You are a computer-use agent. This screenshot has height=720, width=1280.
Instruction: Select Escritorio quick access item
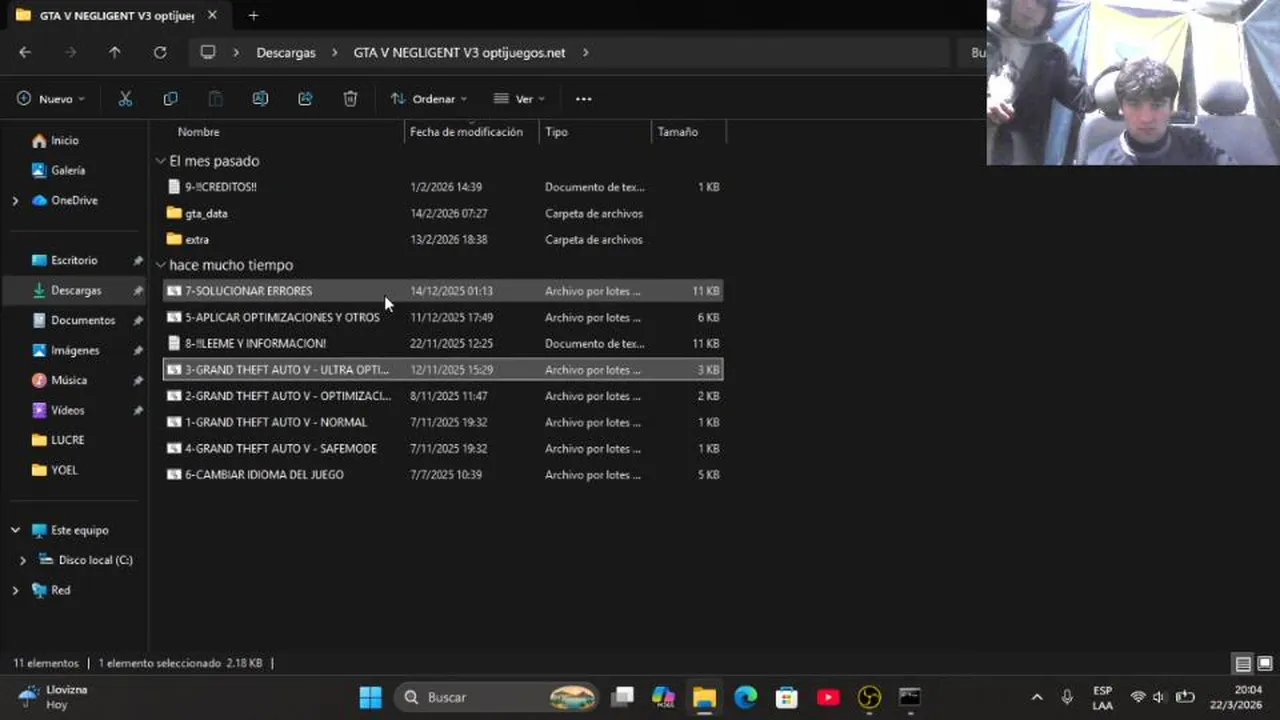click(x=74, y=260)
